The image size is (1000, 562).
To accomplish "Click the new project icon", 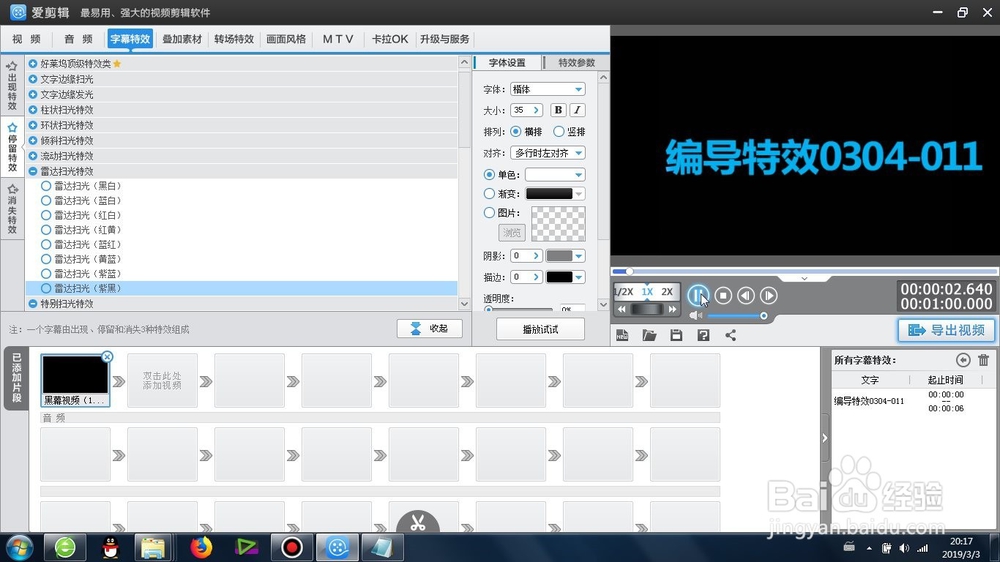I will coord(622,335).
